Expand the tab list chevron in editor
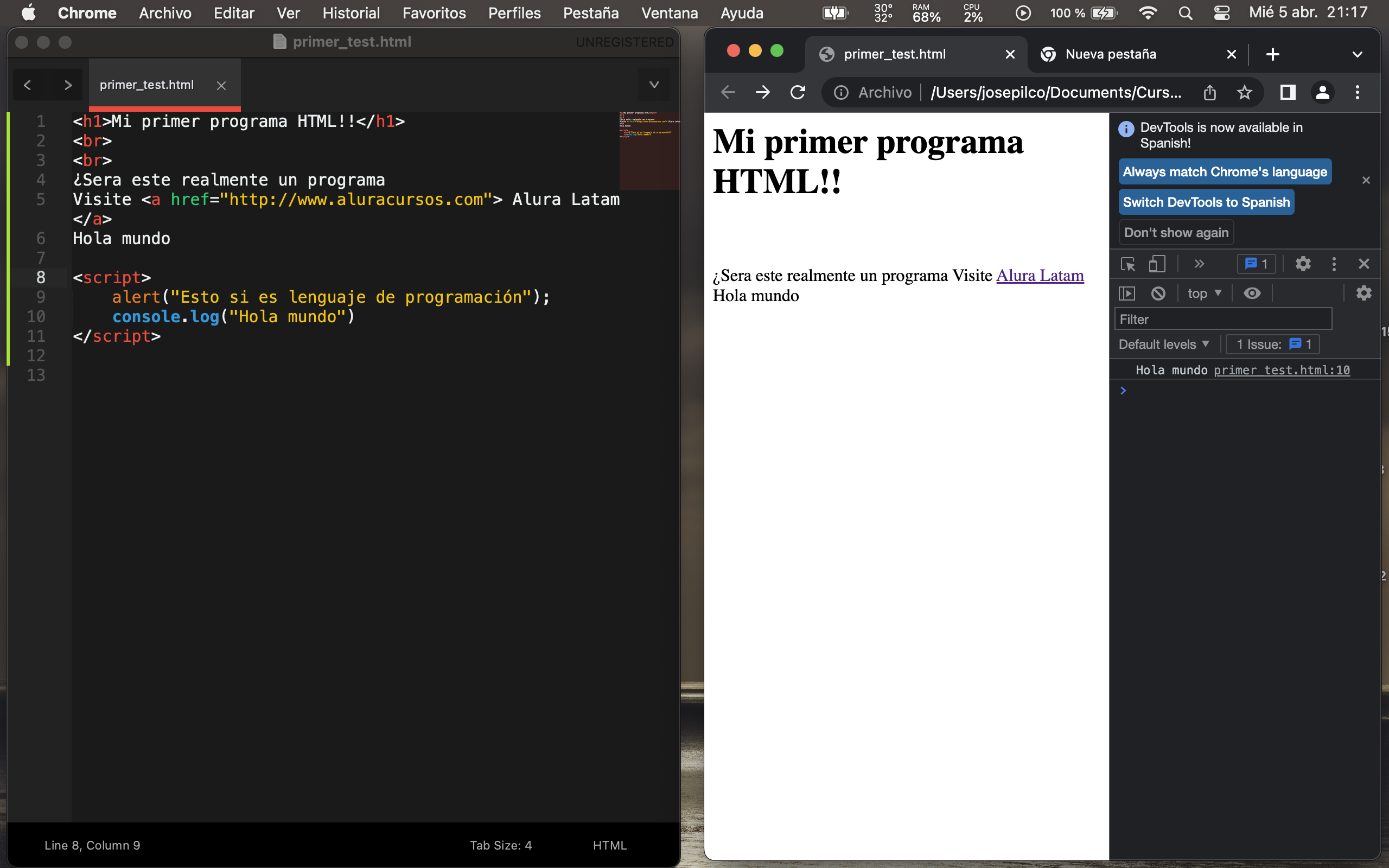The height and width of the screenshot is (868, 1389). tap(654, 84)
